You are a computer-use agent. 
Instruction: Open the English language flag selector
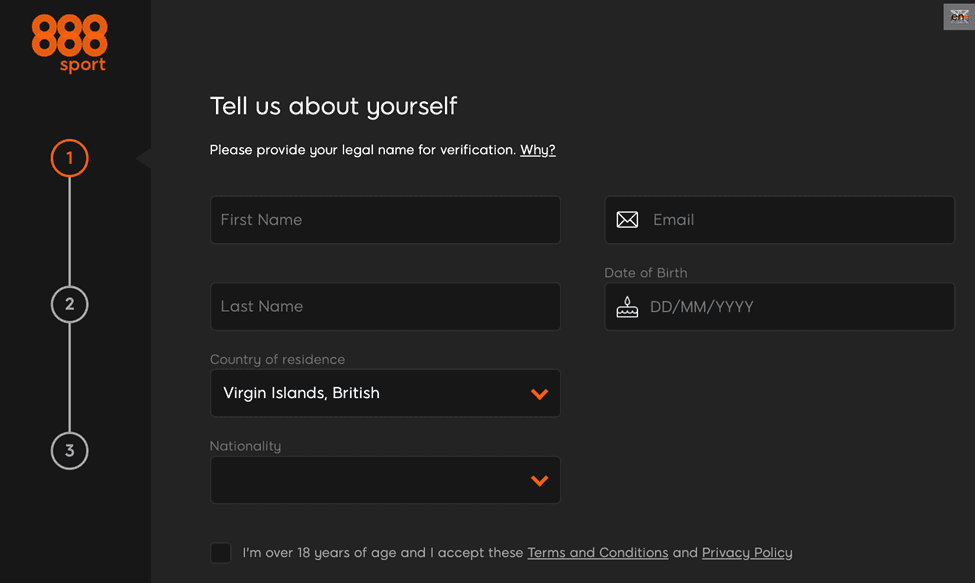tap(958, 17)
